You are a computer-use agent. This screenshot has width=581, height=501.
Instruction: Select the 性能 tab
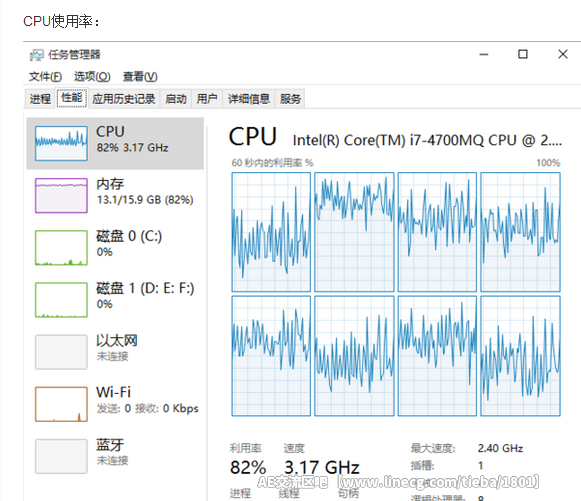[x=72, y=98]
